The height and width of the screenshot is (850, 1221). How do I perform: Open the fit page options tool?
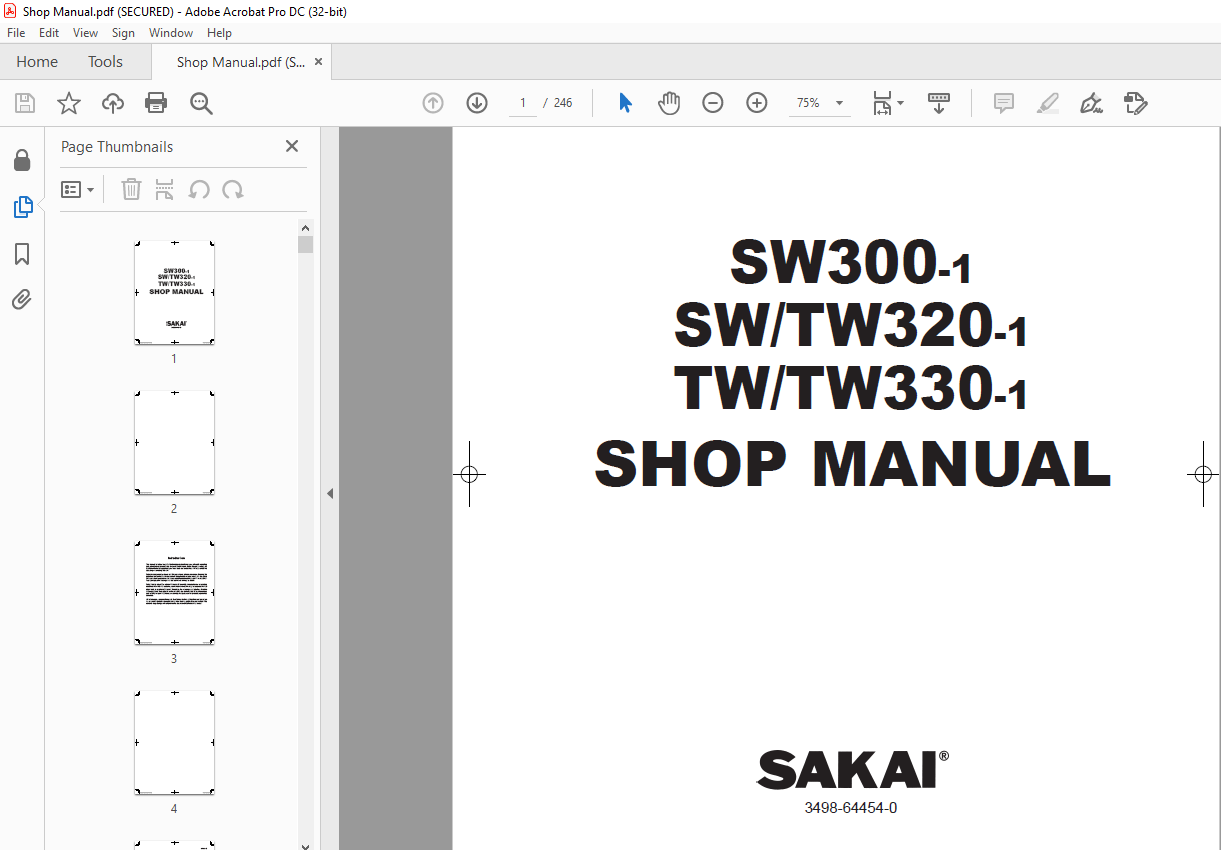[x=887, y=103]
